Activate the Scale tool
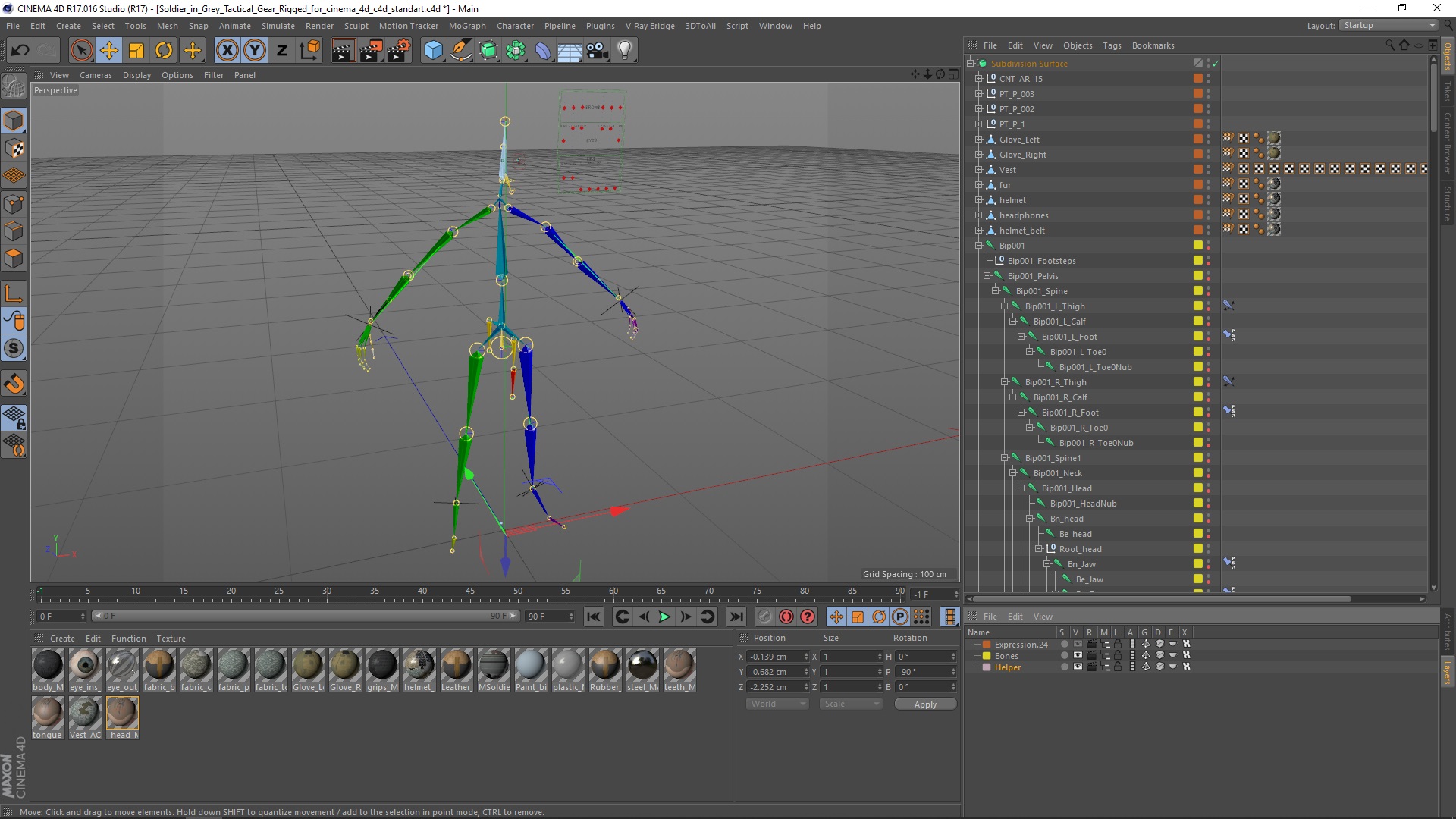 coord(136,51)
